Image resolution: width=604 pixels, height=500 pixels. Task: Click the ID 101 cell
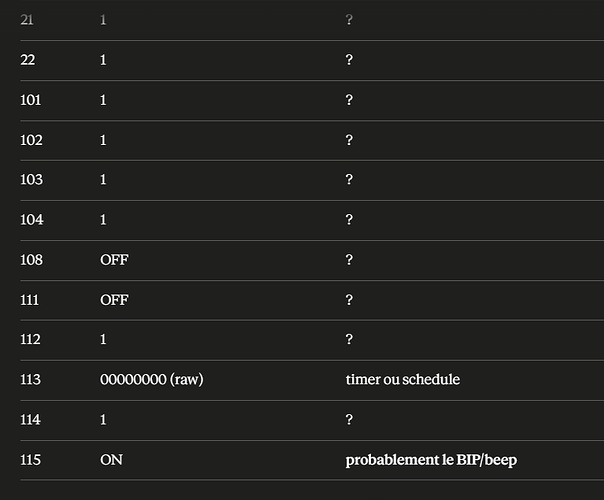30,100
